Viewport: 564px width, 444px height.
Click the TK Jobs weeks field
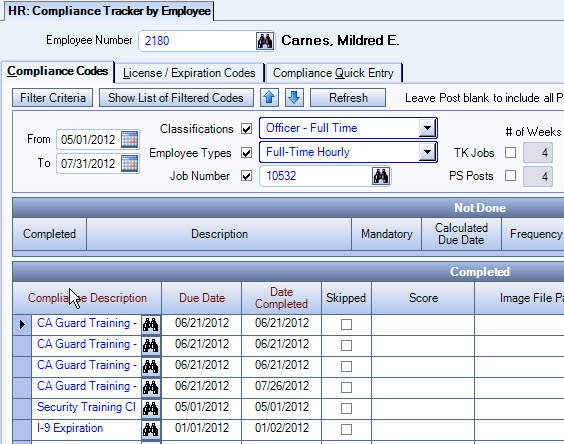coord(538,153)
